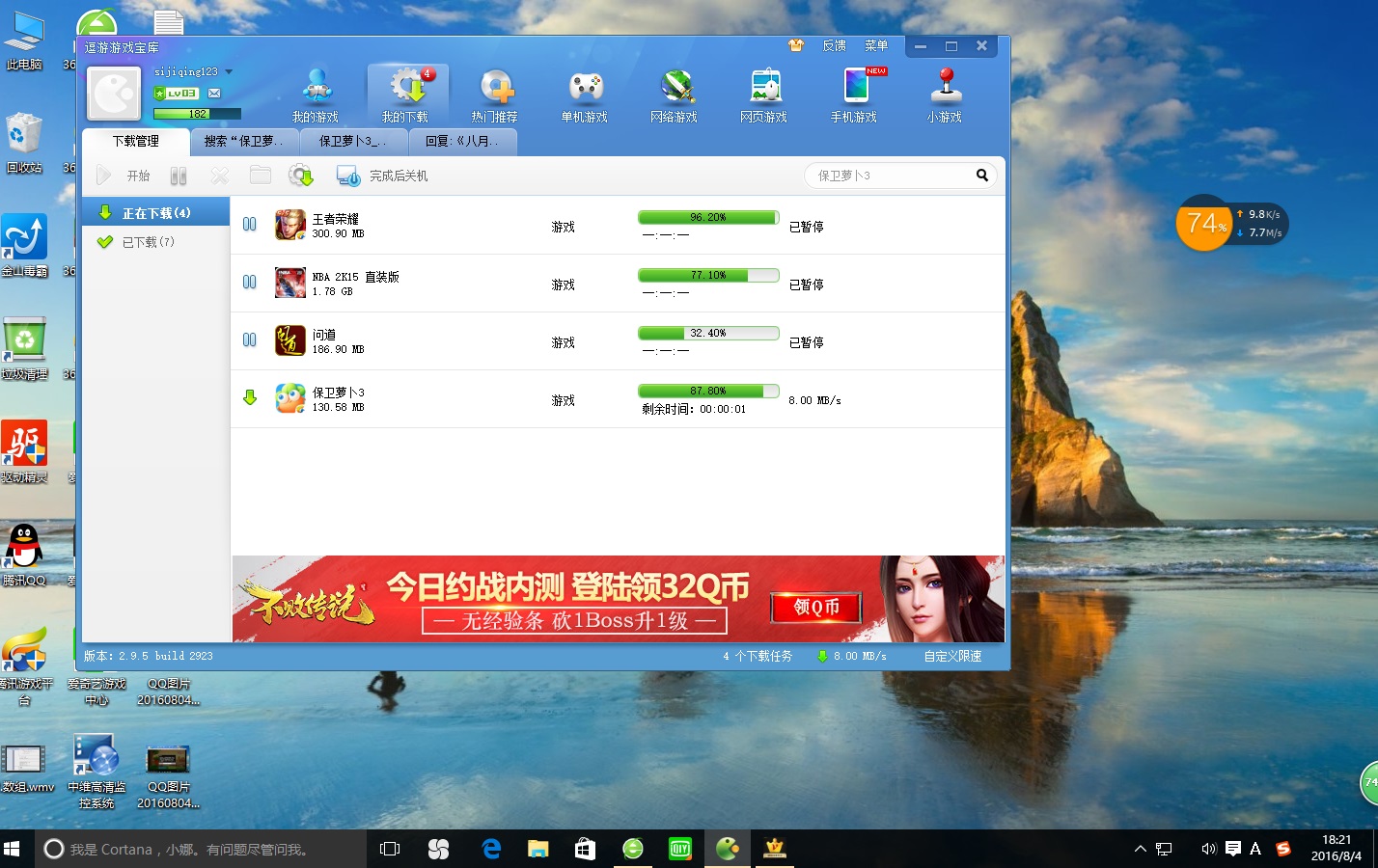Click the delete X toolbar icon

[x=220, y=176]
